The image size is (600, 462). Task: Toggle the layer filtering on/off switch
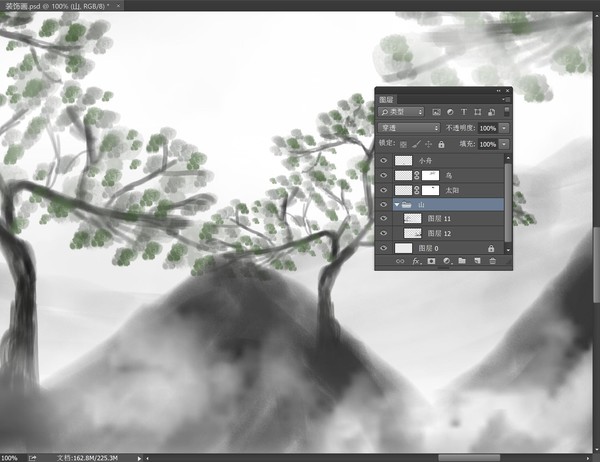coord(507,112)
